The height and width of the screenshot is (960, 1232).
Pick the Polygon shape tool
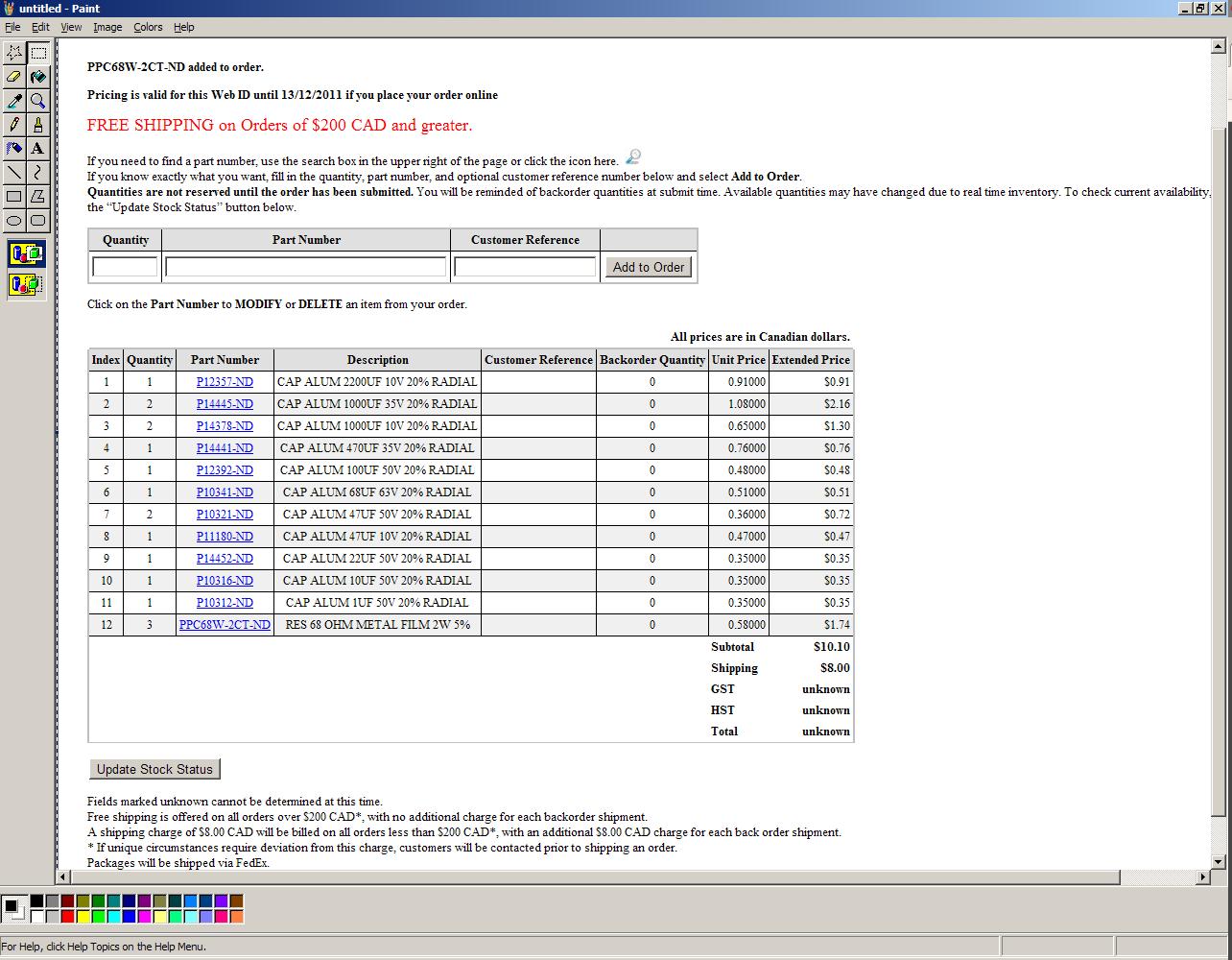tap(37, 197)
